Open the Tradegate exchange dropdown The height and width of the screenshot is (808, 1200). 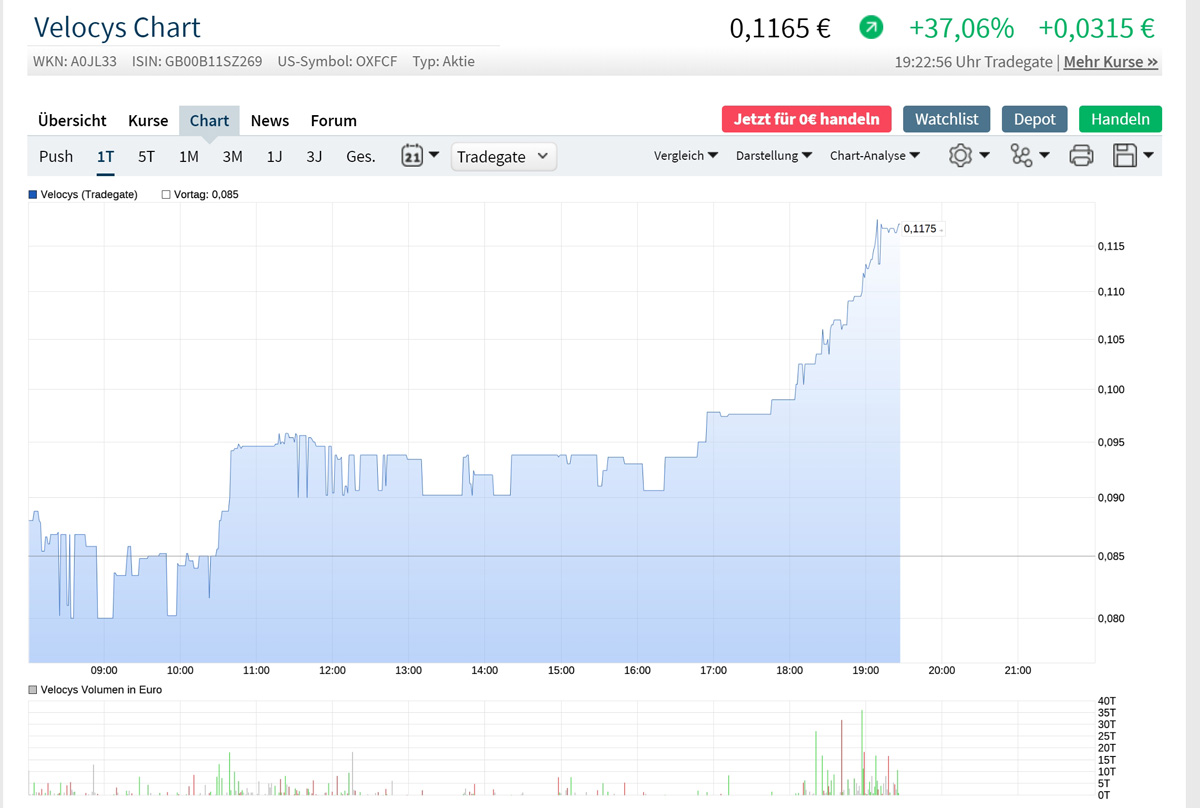[504, 156]
